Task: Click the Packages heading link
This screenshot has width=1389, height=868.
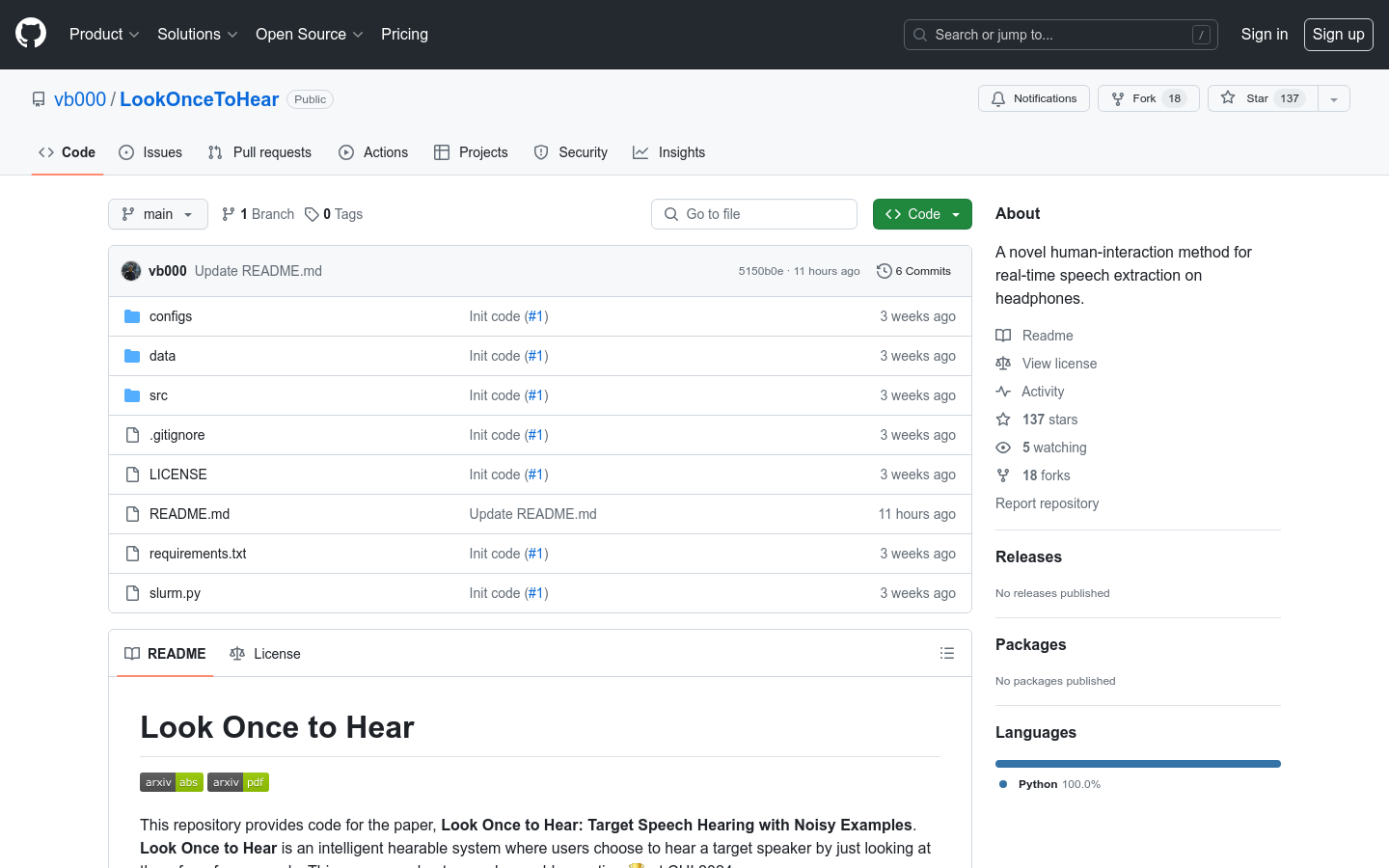Action: [x=1030, y=644]
